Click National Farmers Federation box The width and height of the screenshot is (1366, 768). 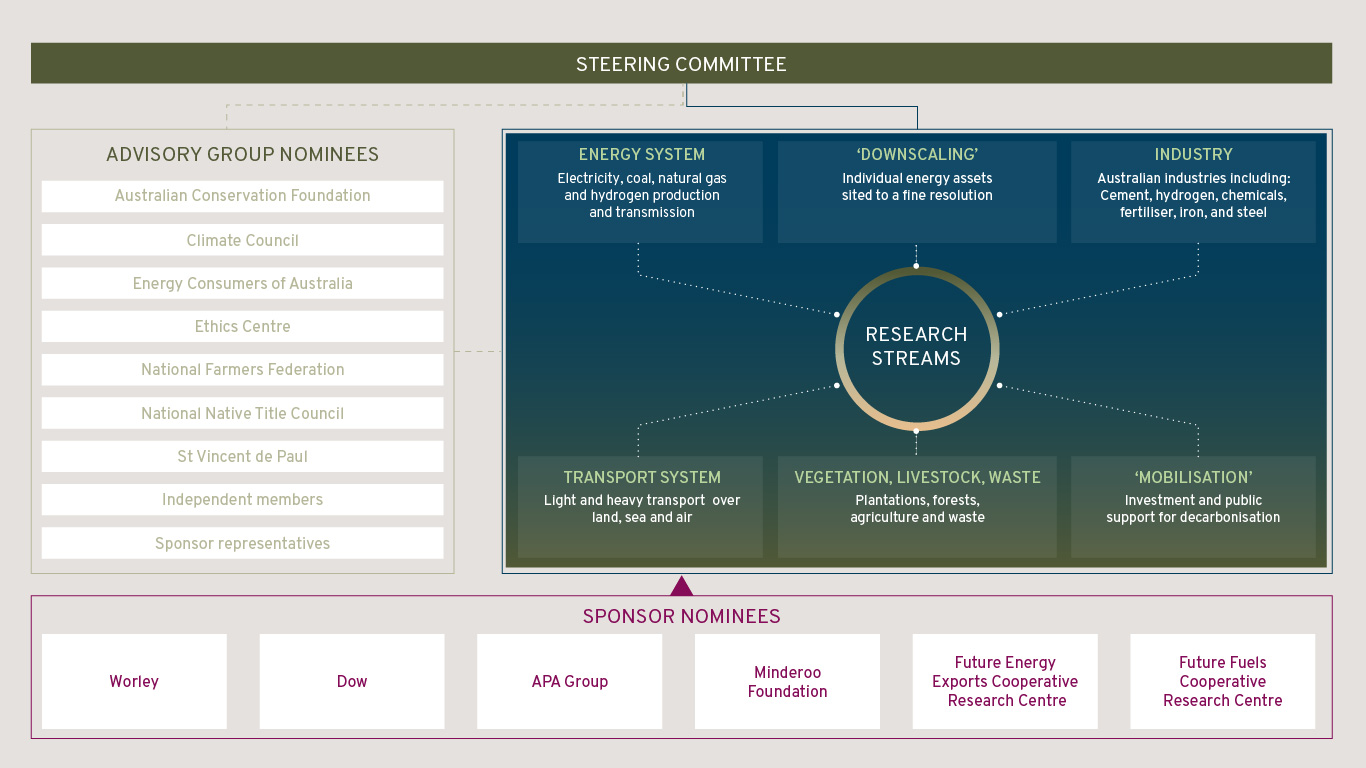click(x=242, y=369)
